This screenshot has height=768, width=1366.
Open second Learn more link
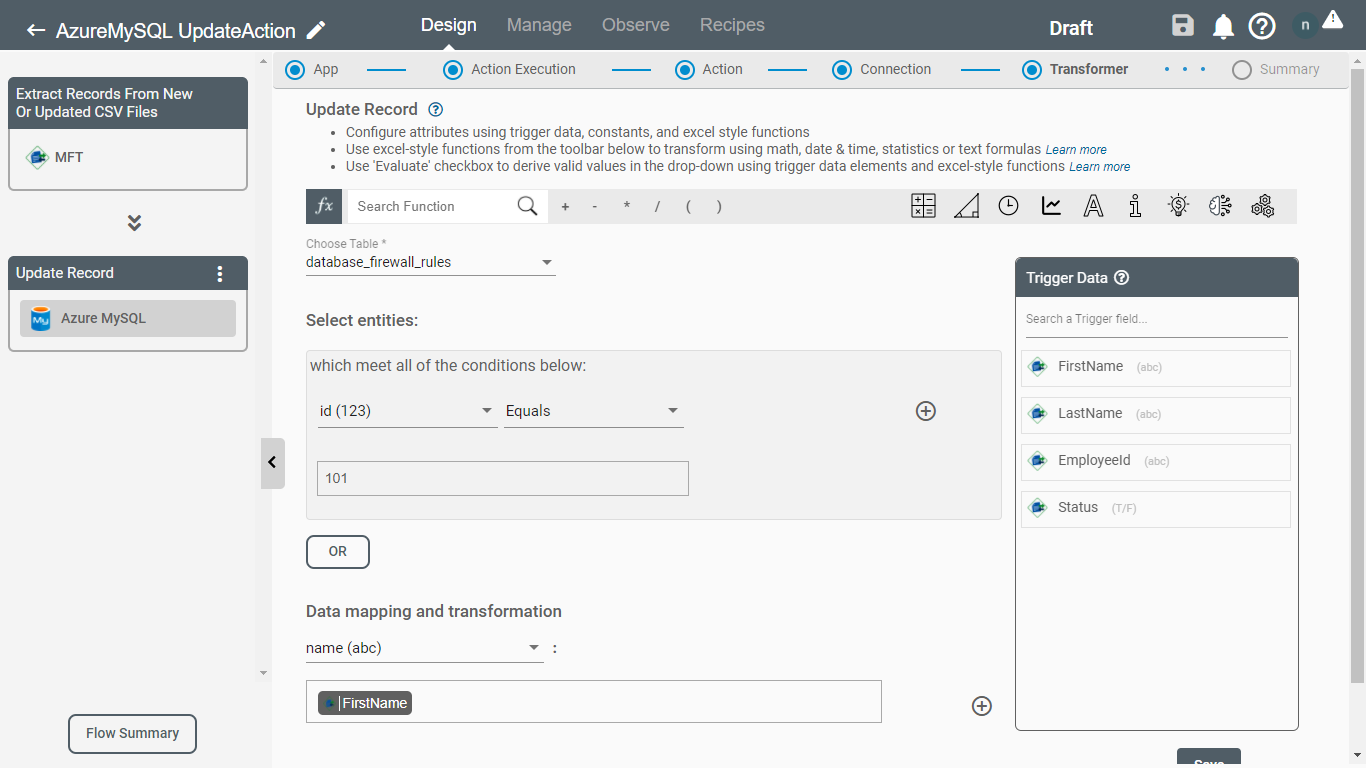[x=1100, y=167]
